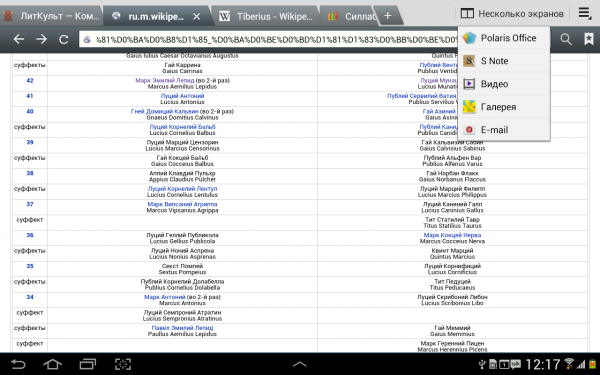
Task: Select the text Публий Корнелий Долабелла
Action: [x=183, y=282]
